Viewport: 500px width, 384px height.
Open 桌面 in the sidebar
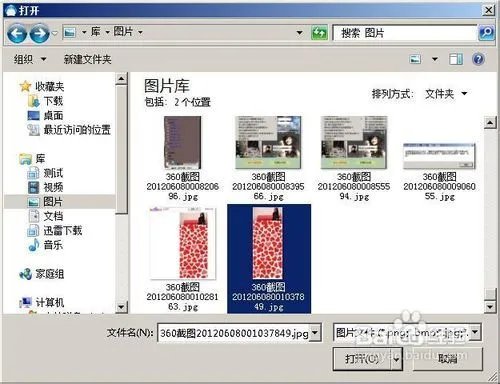point(45,115)
